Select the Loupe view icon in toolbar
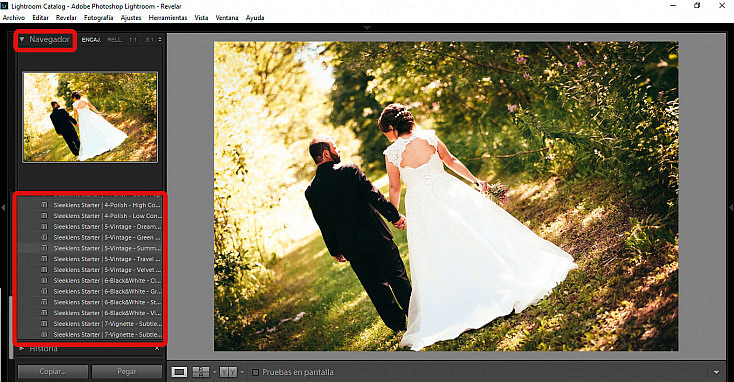This screenshot has width=734, height=382. pyautogui.click(x=179, y=372)
